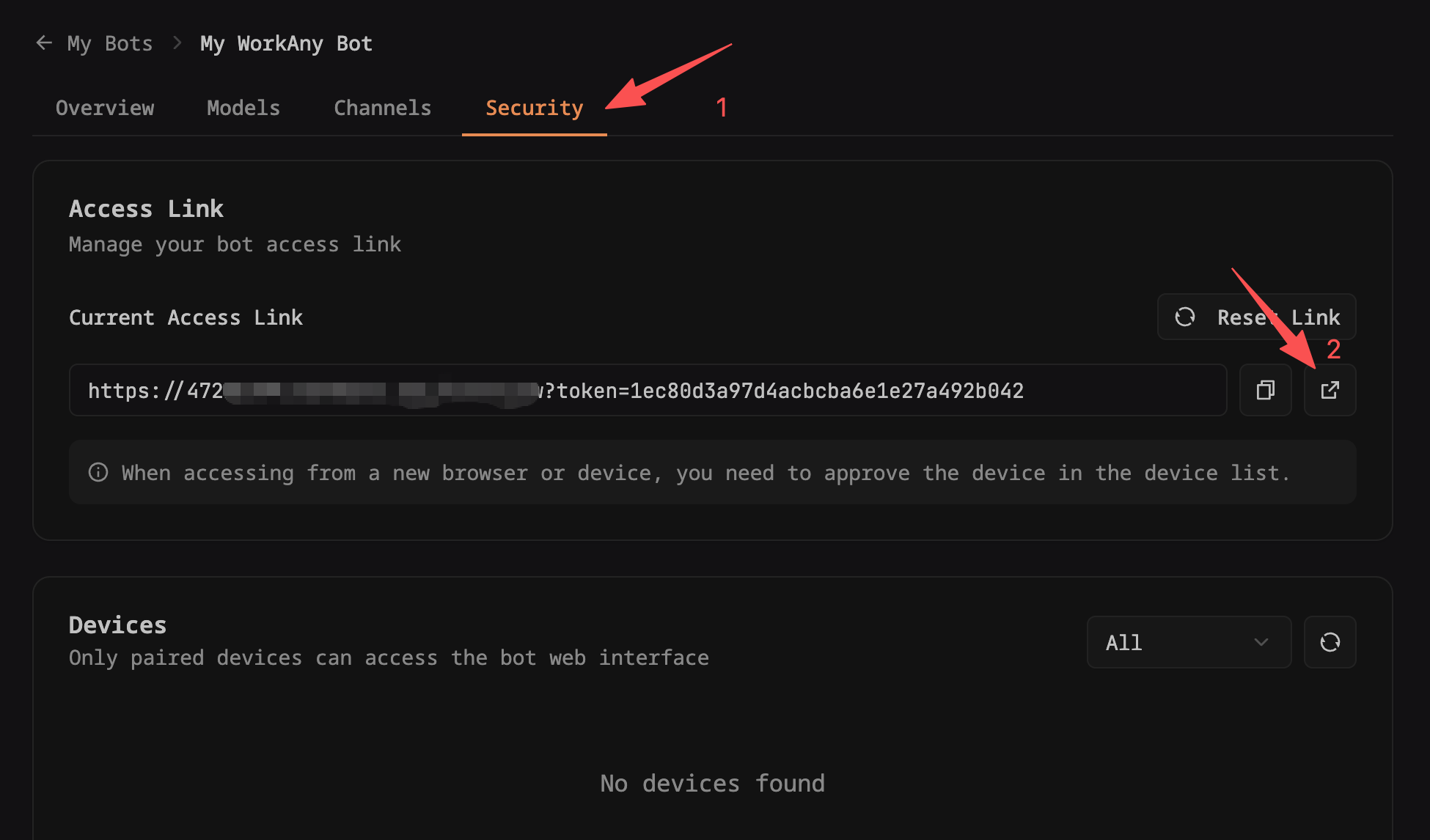Refresh the devices list
Image resolution: width=1430 pixels, height=840 pixels.
pyautogui.click(x=1330, y=642)
